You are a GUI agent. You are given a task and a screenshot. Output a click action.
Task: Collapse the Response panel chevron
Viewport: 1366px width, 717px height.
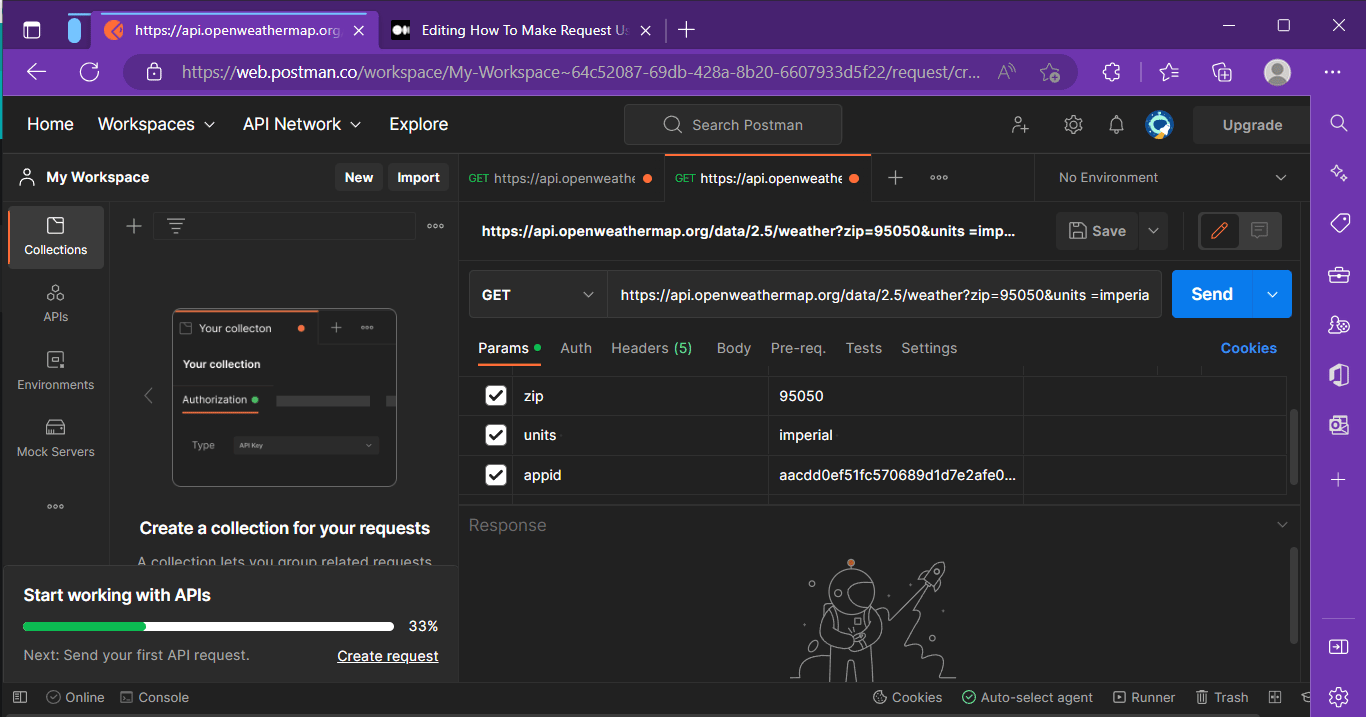pos(1283,525)
